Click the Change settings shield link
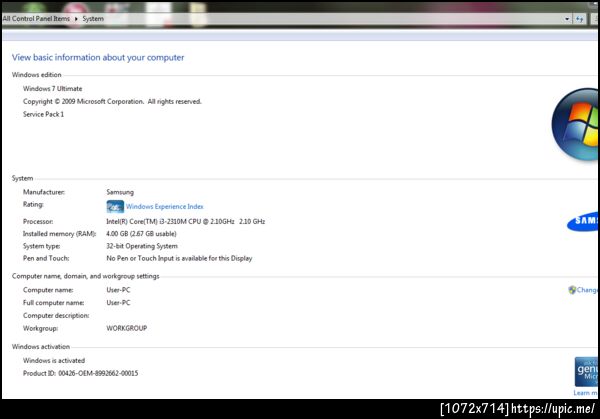Viewport: 600px width, 419px height. tap(583, 290)
